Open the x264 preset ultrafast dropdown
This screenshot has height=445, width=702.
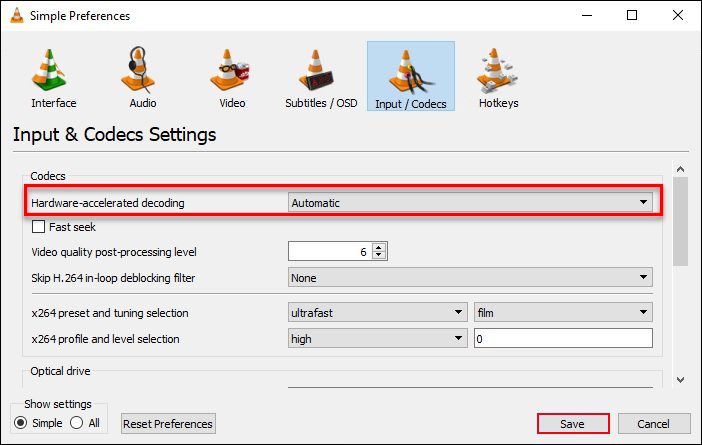[377, 312]
